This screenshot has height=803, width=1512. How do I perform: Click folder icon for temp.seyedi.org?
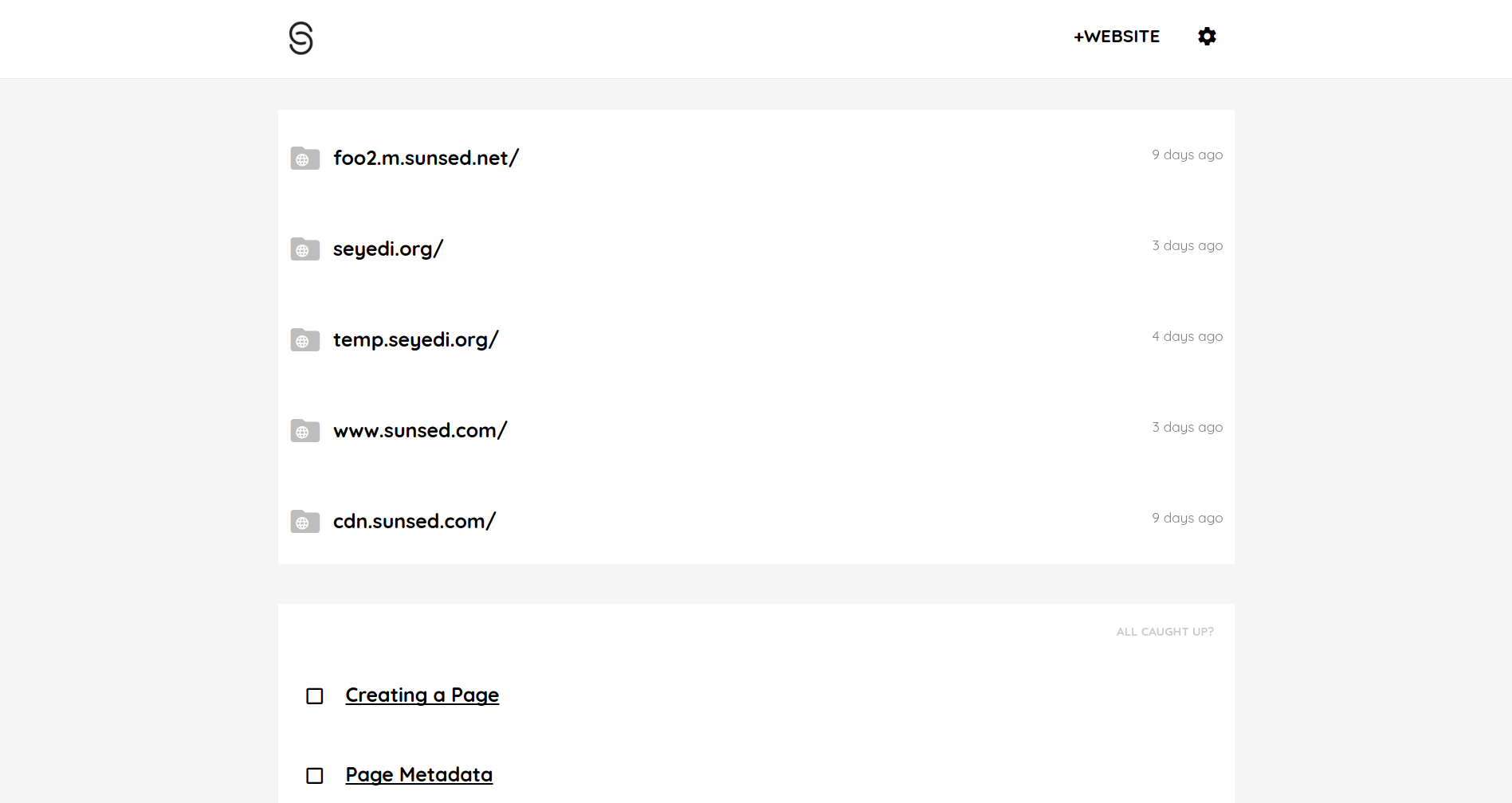click(x=304, y=340)
